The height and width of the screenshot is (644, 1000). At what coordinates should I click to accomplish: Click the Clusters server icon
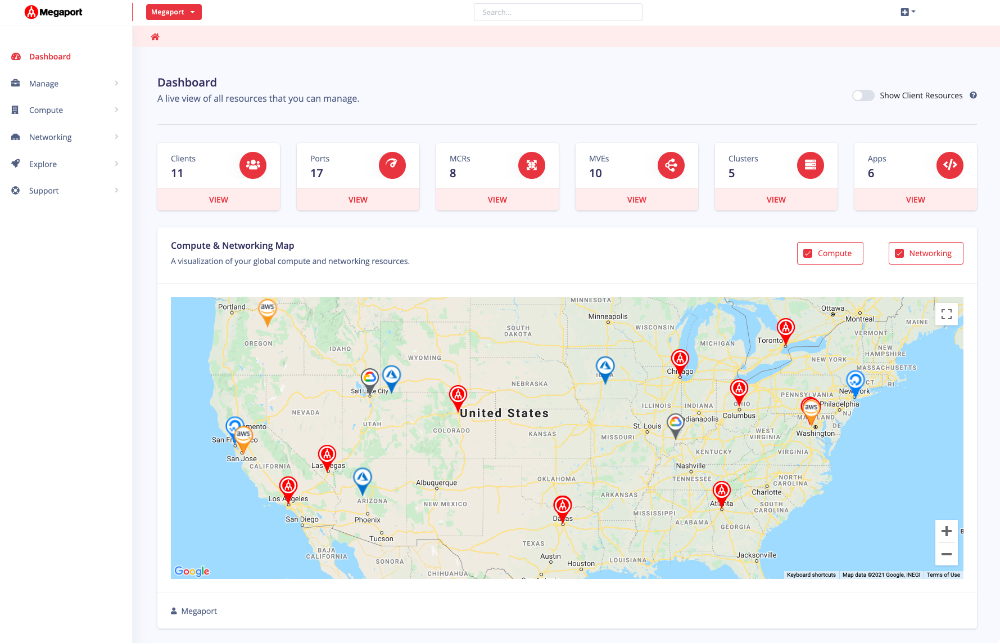[811, 165]
